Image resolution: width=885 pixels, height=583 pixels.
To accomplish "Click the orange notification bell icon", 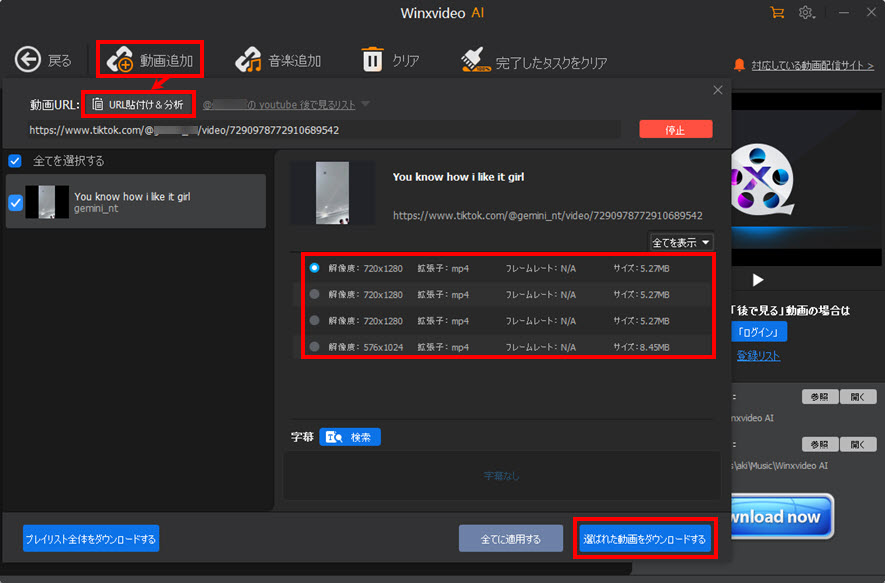I will [739, 65].
